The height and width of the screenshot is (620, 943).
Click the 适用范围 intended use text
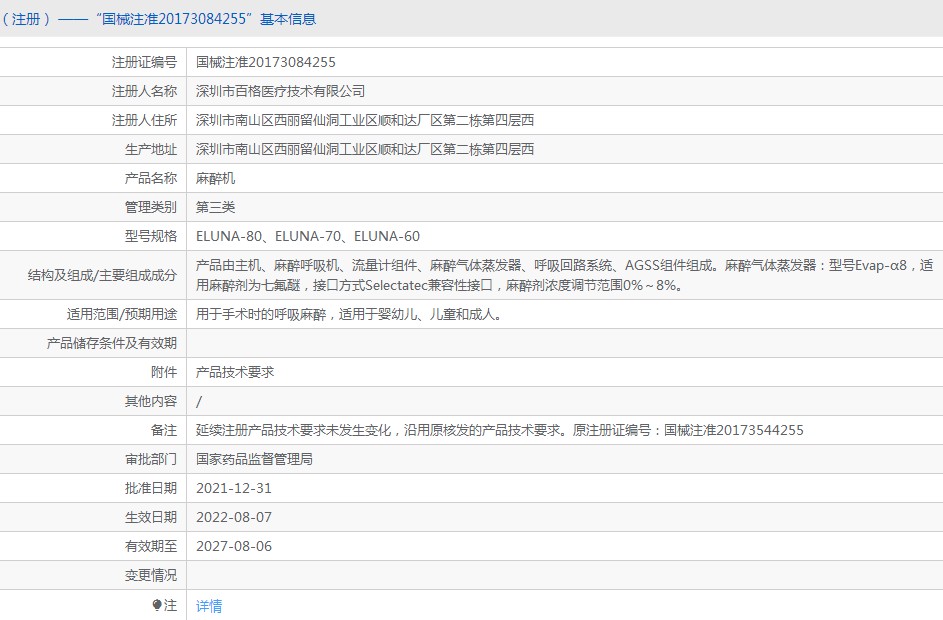tap(348, 314)
